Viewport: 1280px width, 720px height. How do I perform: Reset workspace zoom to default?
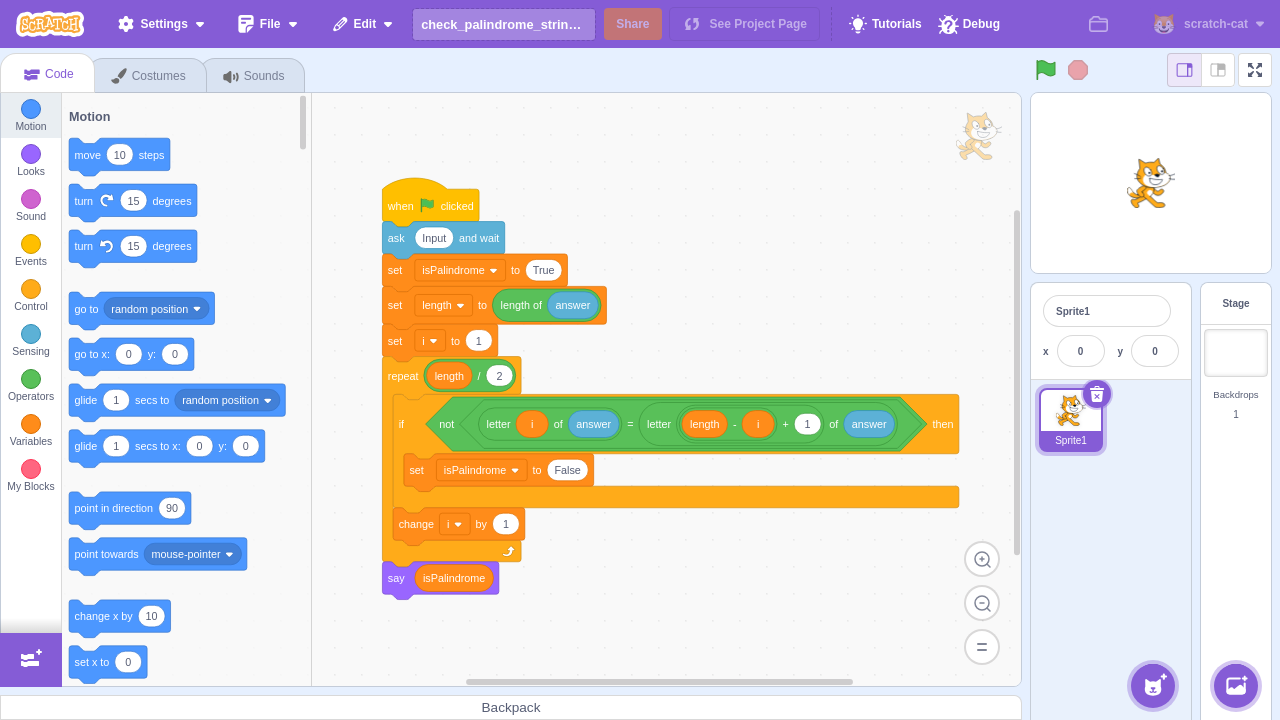[982, 647]
